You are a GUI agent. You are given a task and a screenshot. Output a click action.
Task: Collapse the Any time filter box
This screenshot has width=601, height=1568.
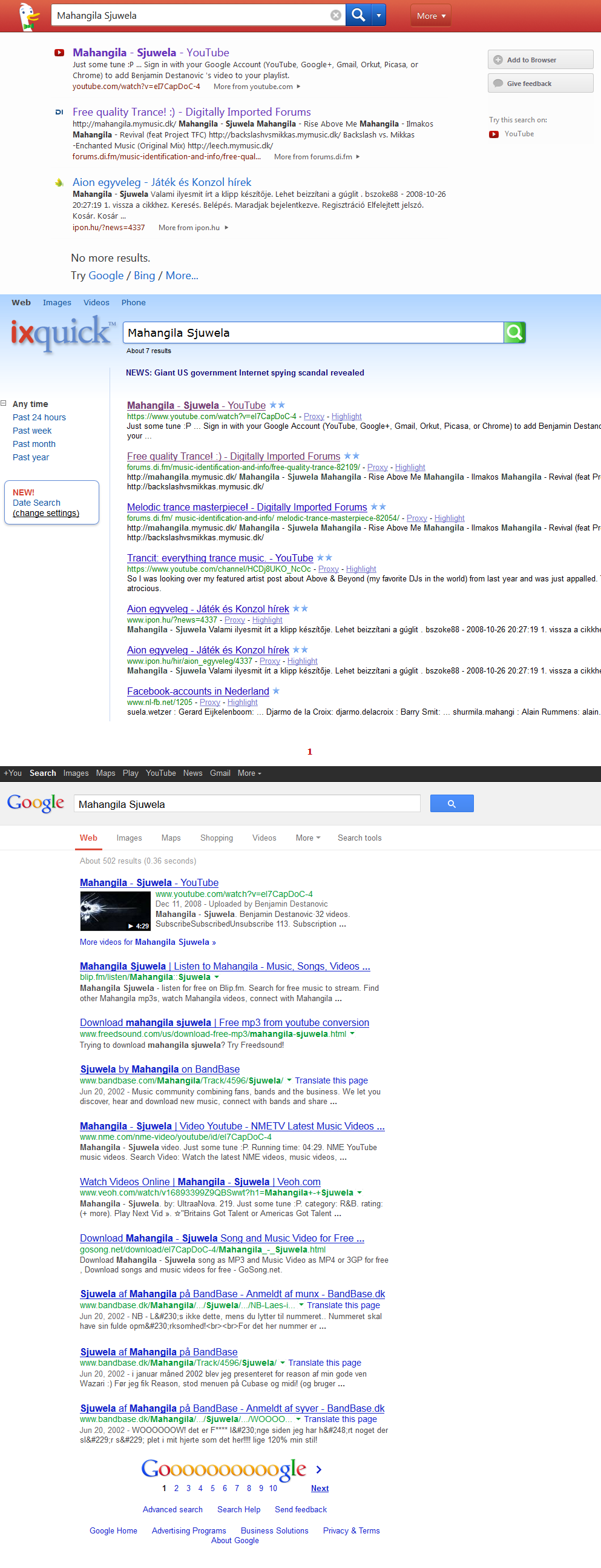4,403
